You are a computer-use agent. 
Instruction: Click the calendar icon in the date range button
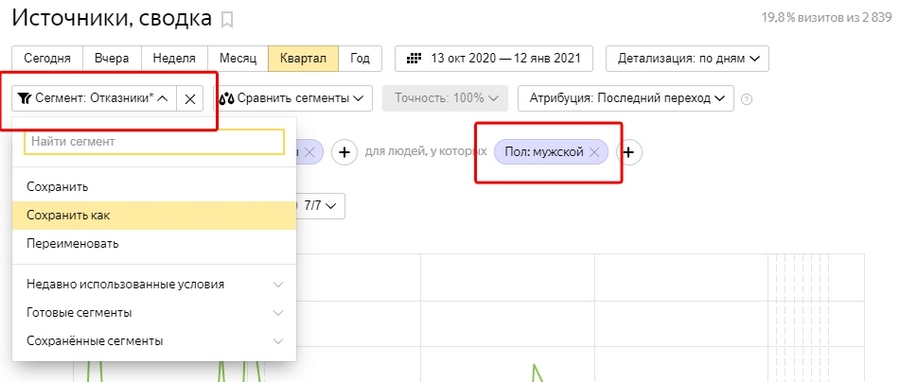(414, 59)
